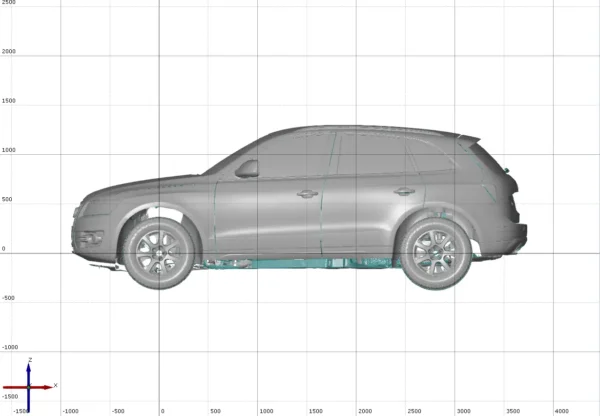
Task: Click the teal underbody section between the wheels
Action: click(x=302, y=263)
